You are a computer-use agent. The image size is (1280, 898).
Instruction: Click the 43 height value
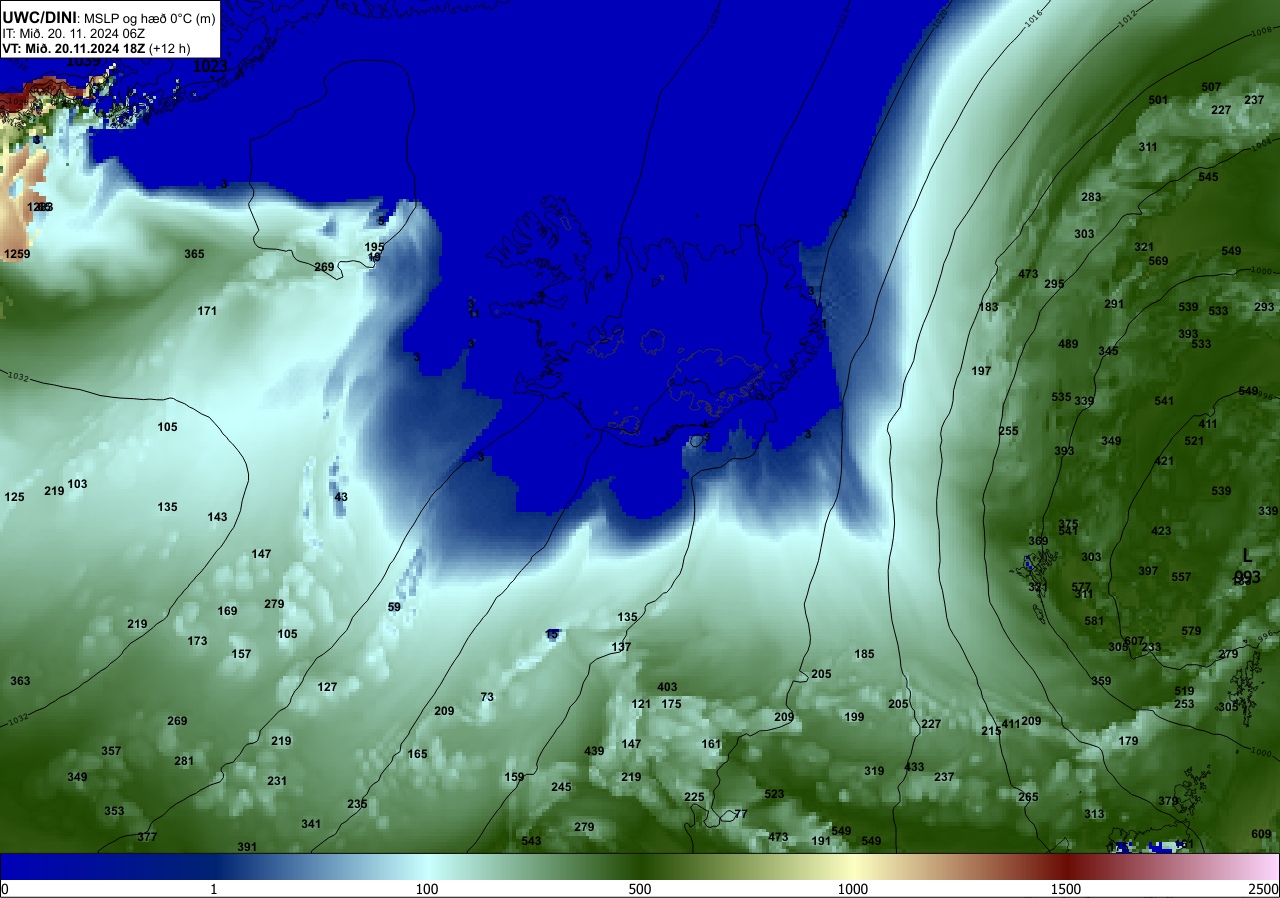tap(341, 497)
